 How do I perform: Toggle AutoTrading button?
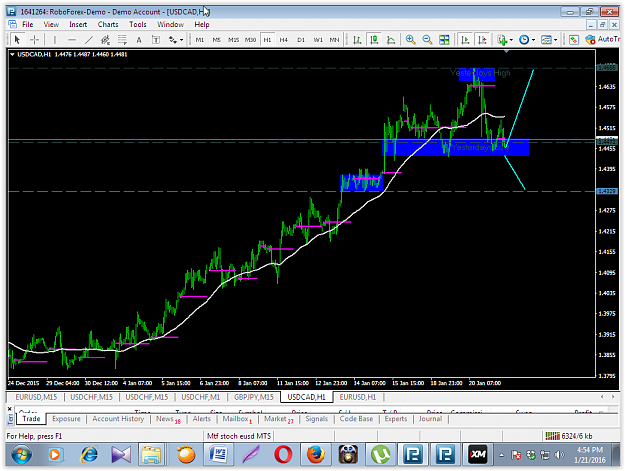coord(602,39)
